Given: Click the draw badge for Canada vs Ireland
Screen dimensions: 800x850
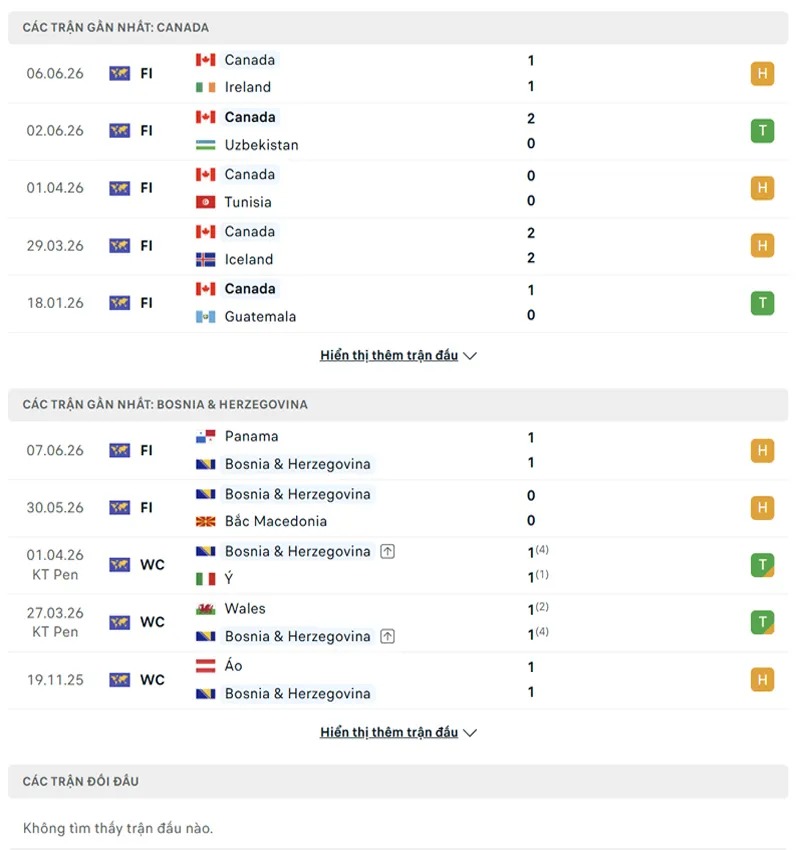Looking at the screenshot, I should (762, 74).
